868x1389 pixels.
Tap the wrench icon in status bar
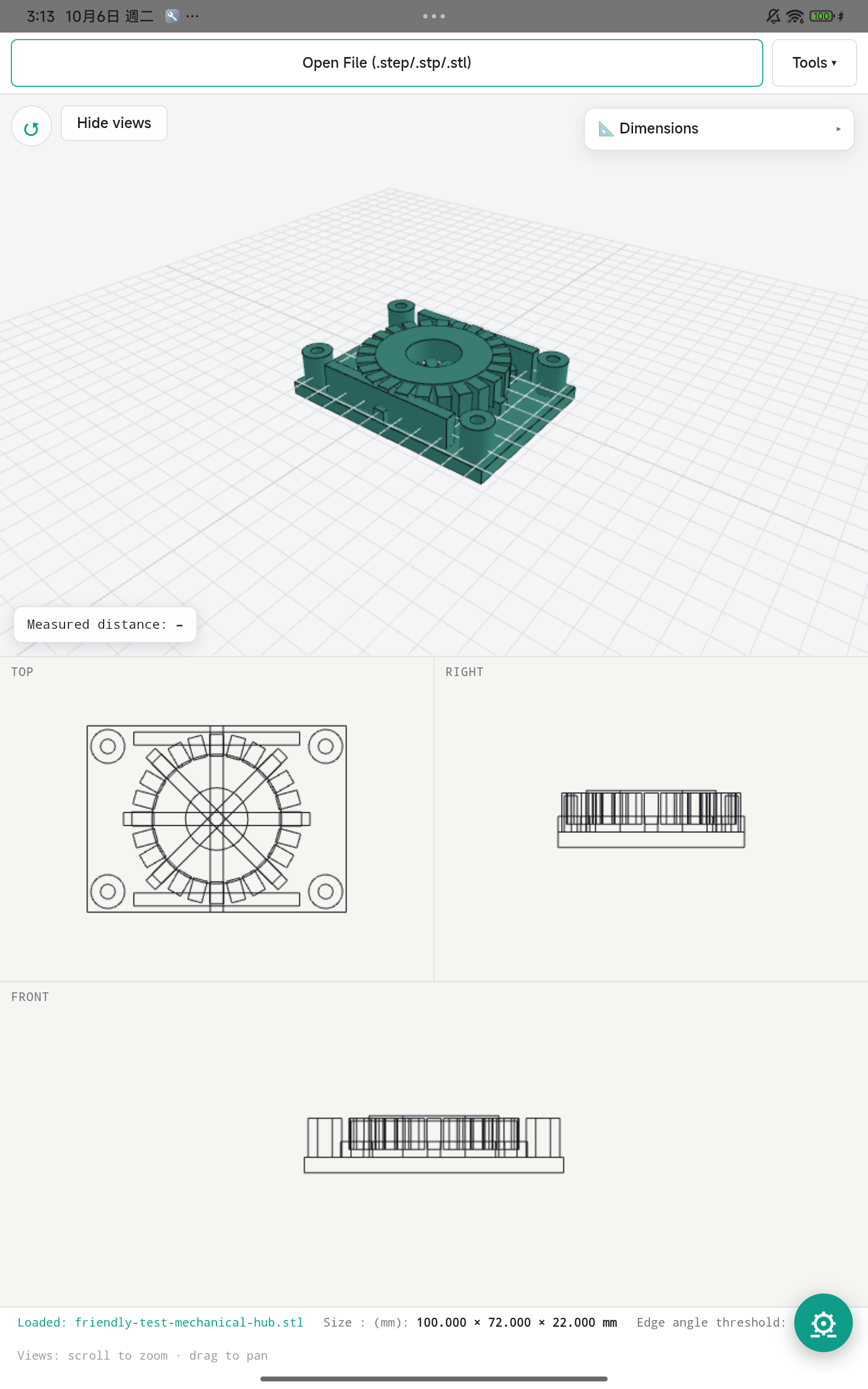[x=171, y=16]
